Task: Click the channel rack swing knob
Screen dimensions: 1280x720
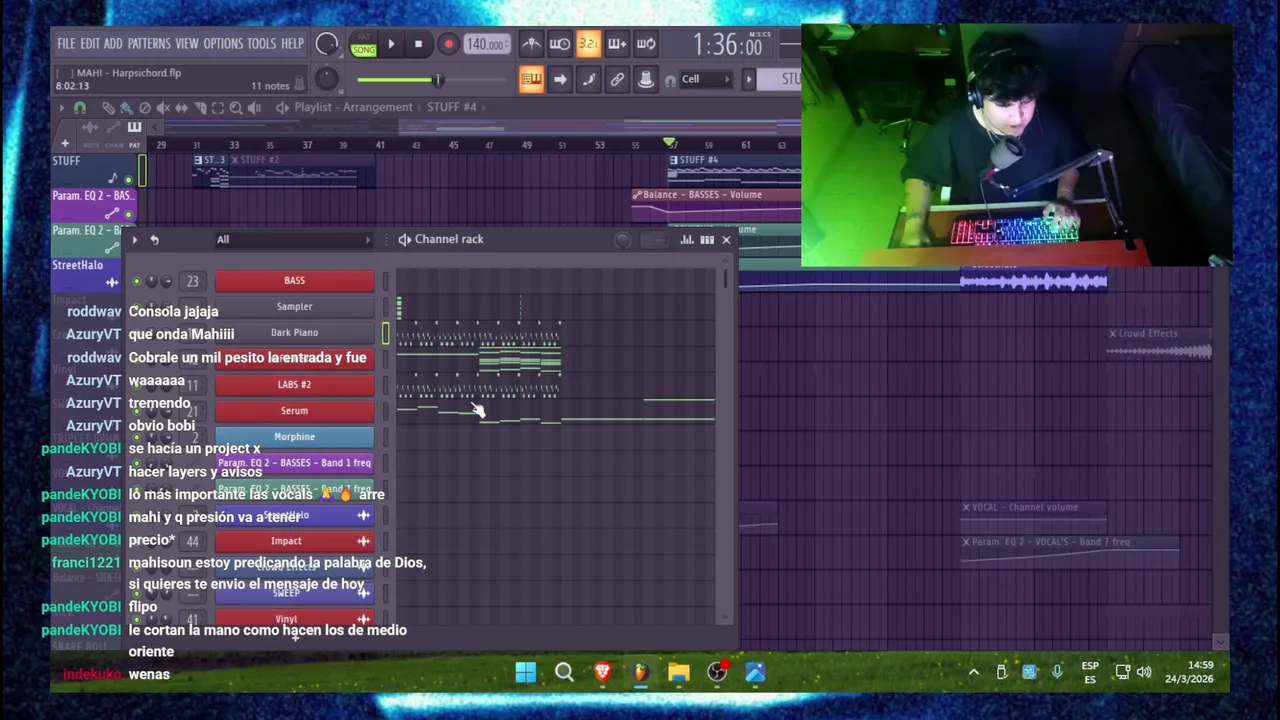Action: click(622, 239)
